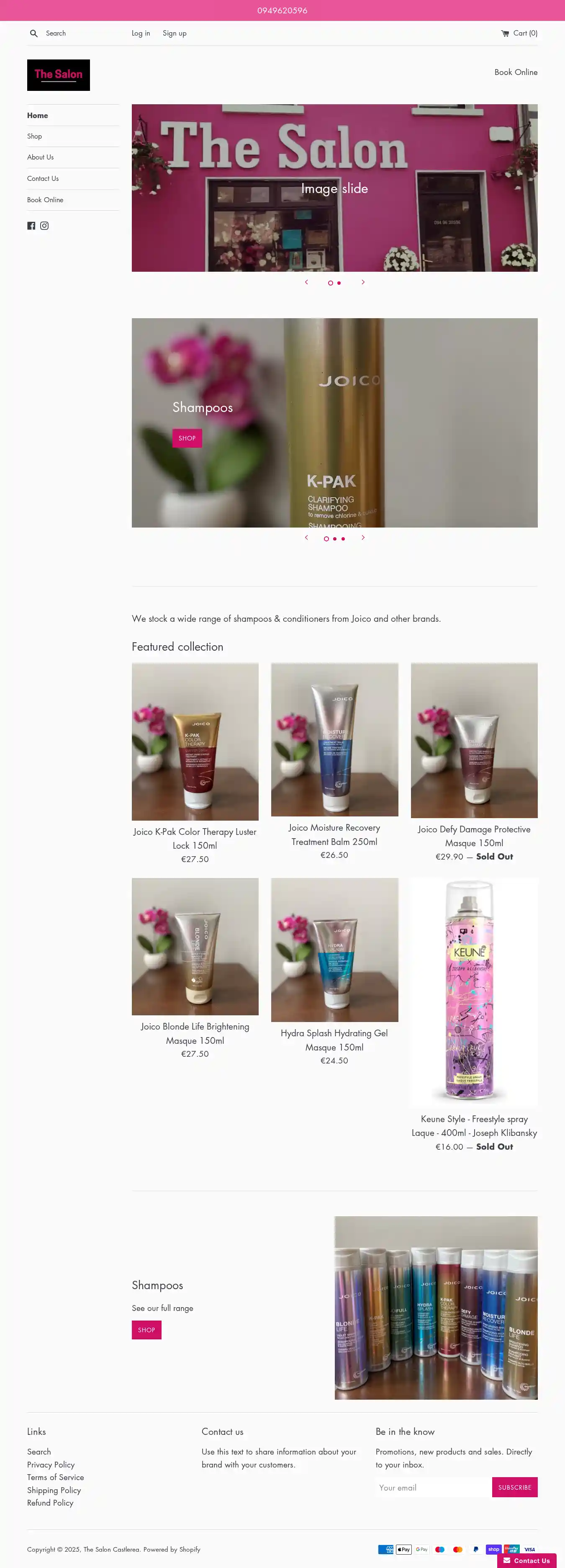Click the Contact Us envelope button
Image resolution: width=565 pixels, height=1568 pixels.
526,1560
